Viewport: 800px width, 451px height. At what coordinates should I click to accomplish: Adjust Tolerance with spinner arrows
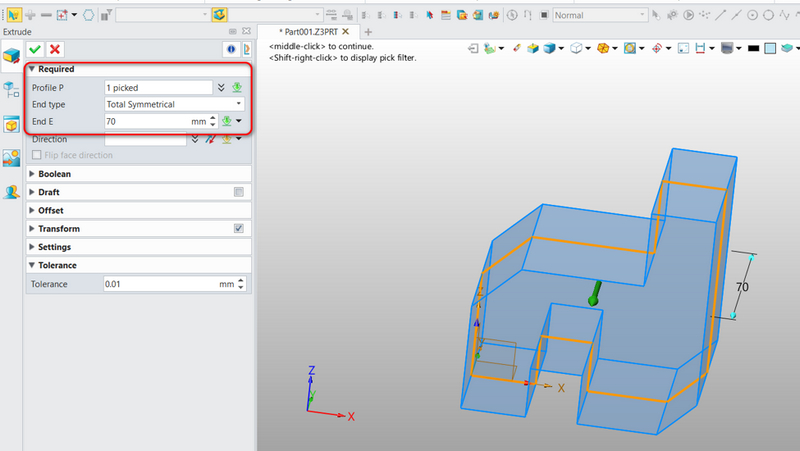point(241,284)
